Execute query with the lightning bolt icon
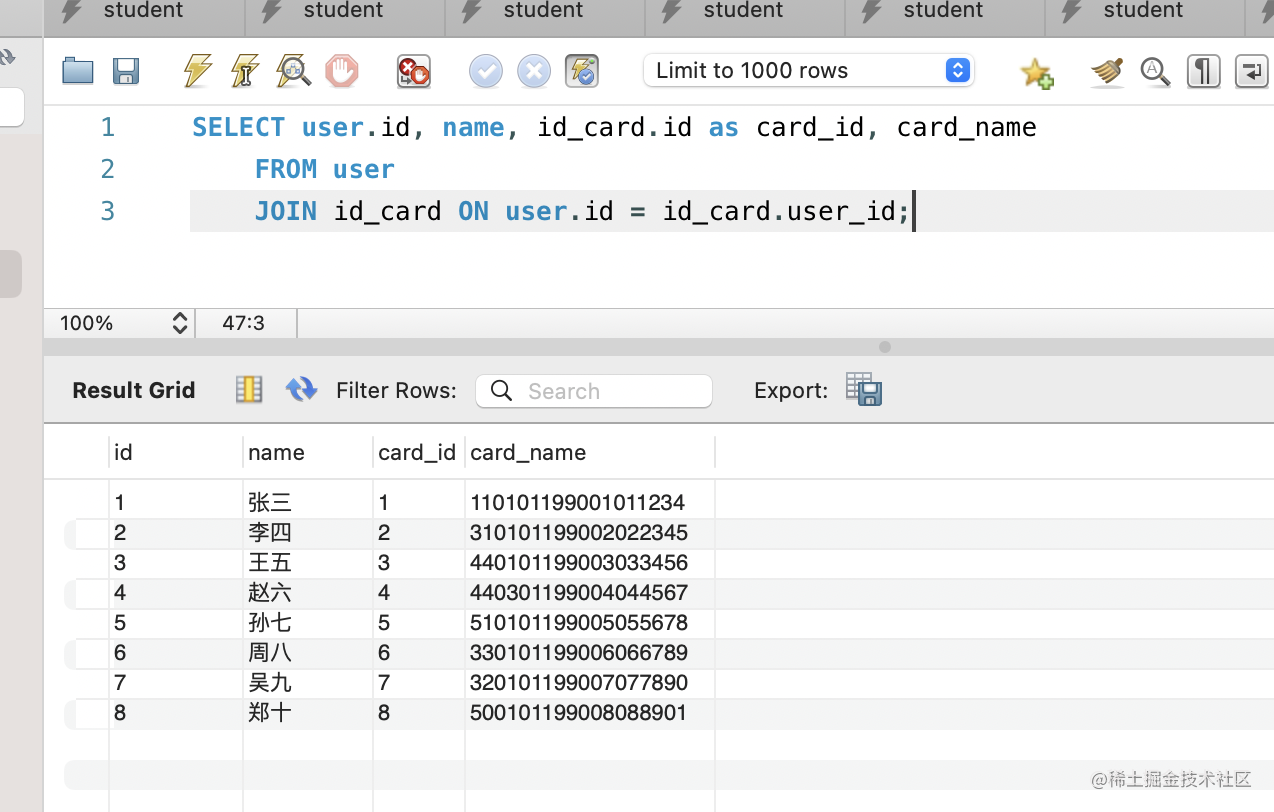1274x812 pixels. click(x=198, y=71)
